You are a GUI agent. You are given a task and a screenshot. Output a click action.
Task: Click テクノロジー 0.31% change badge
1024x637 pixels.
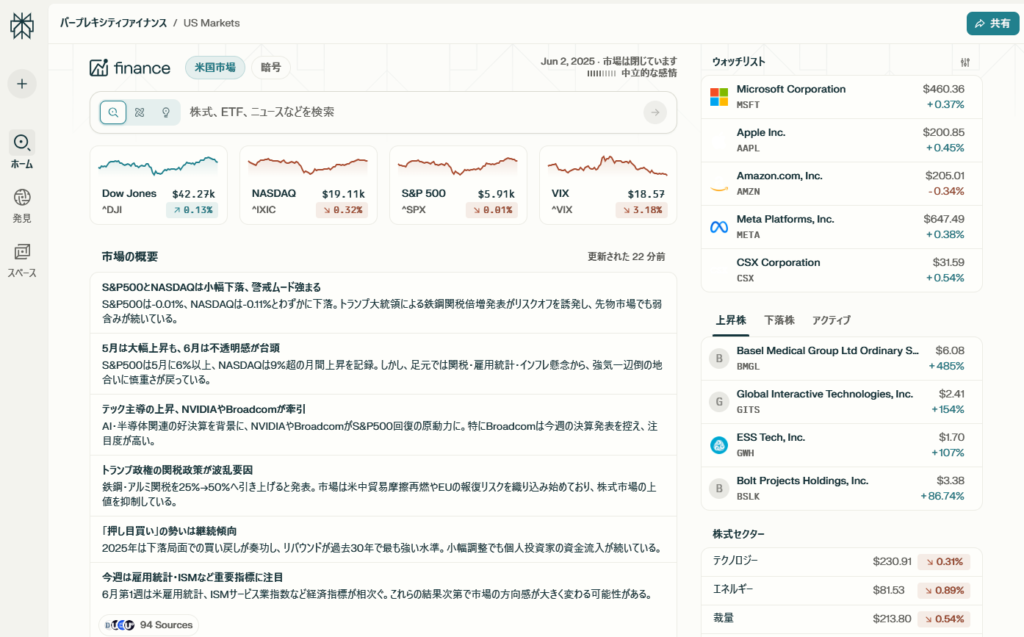coord(944,562)
